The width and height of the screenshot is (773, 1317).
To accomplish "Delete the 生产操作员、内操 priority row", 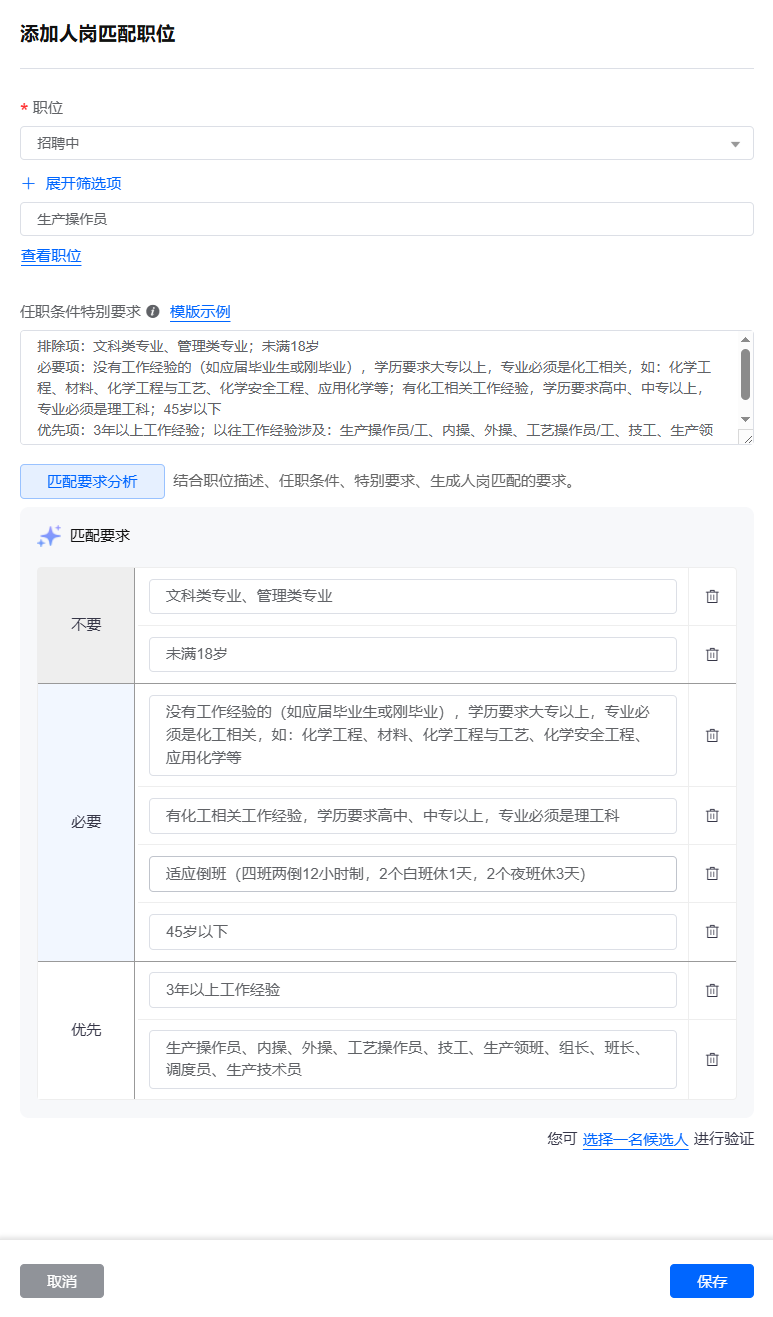I will 712,1059.
